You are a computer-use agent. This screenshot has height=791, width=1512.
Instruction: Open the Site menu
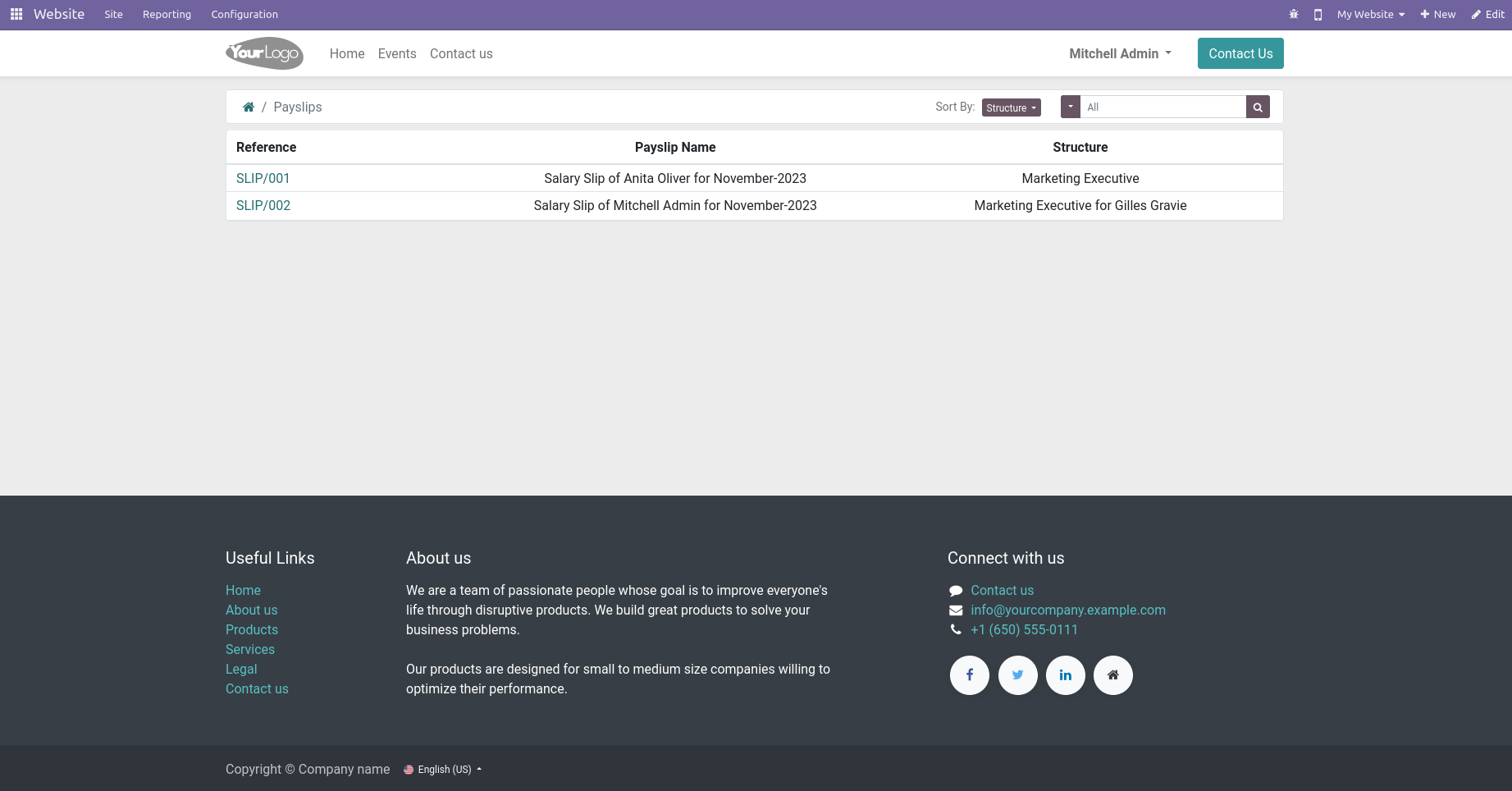(x=113, y=14)
